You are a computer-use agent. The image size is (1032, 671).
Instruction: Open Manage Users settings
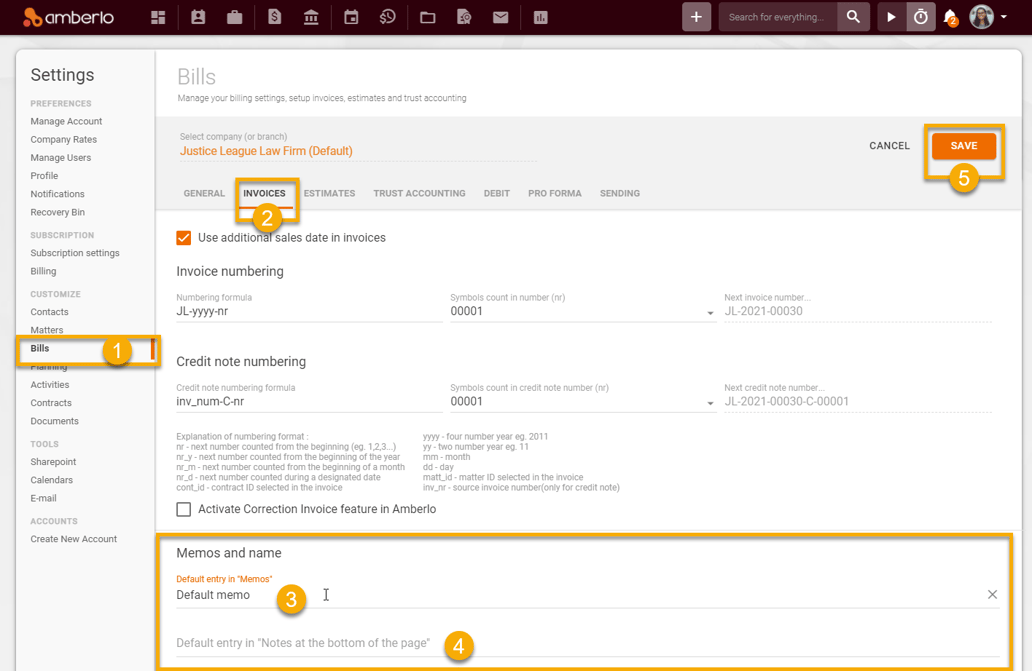[61, 158]
